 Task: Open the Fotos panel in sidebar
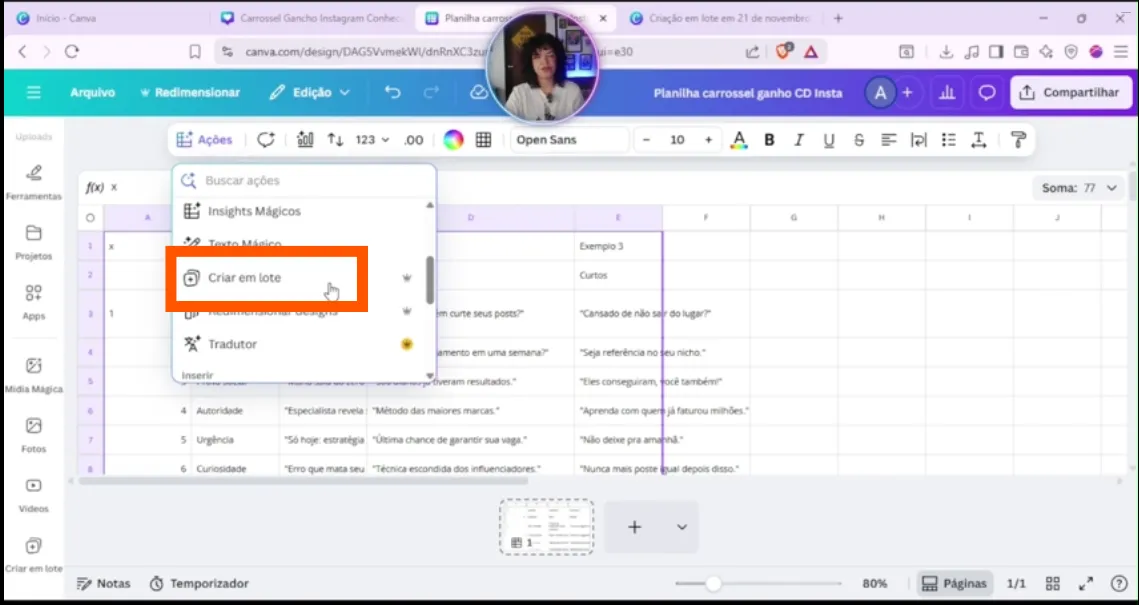coord(33,434)
